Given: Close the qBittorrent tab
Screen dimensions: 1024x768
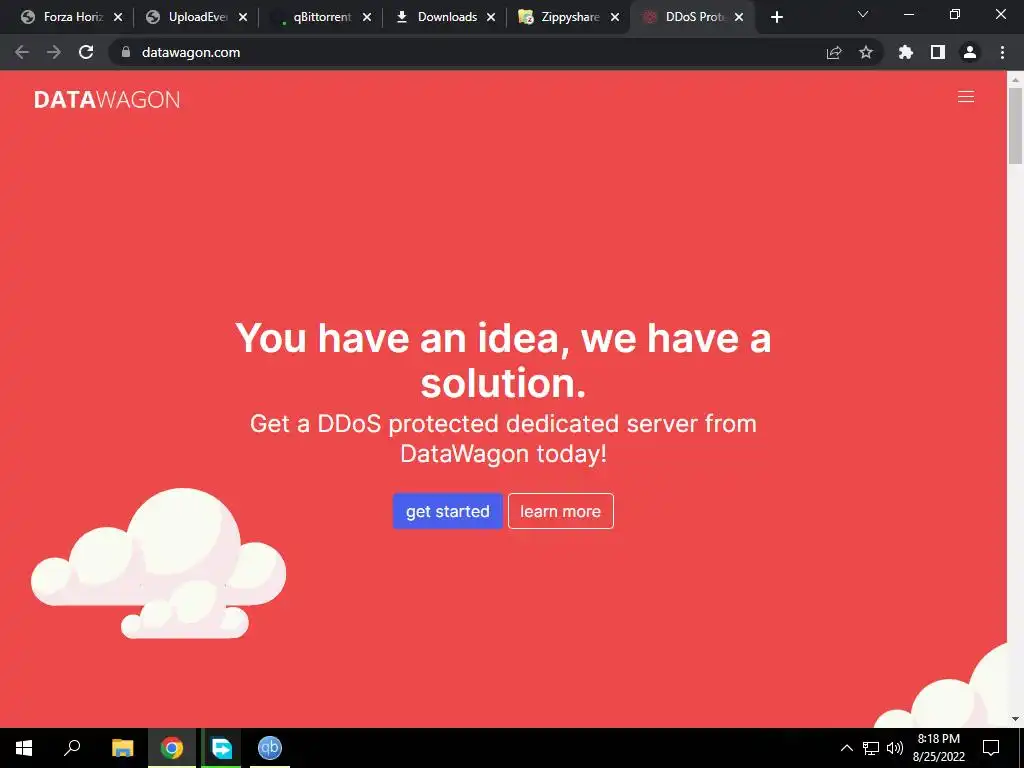Looking at the screenshot, I should coord(367,18).
